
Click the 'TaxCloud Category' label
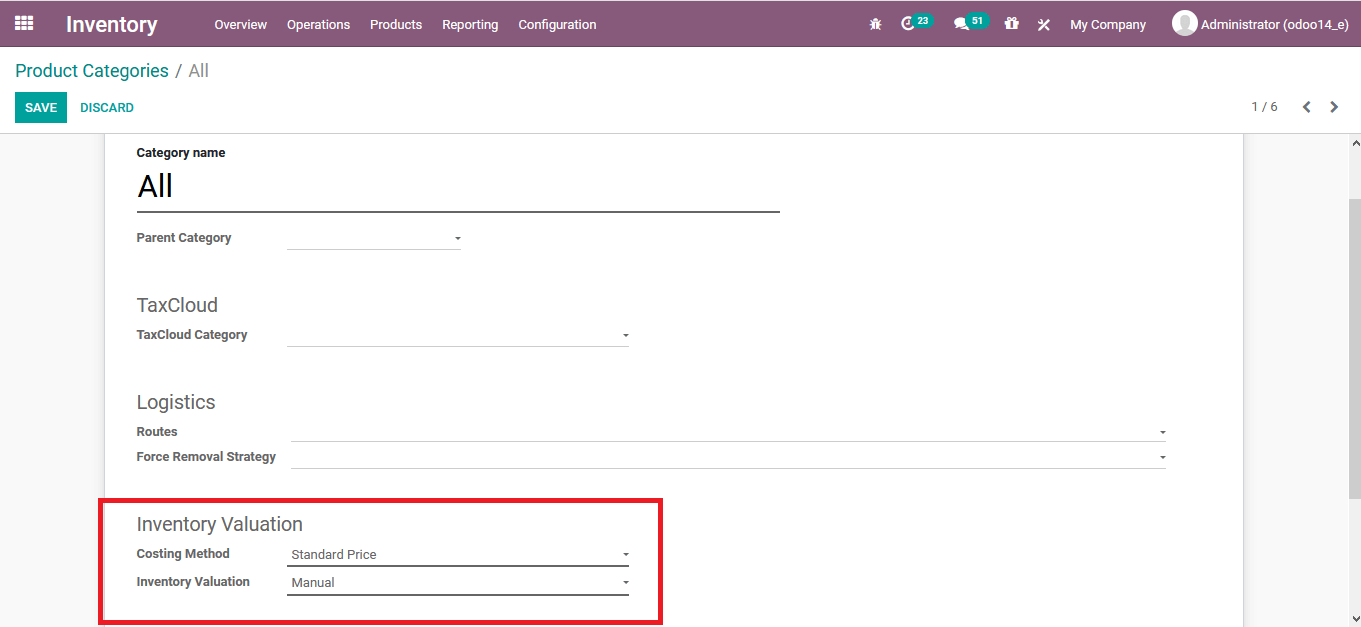(192, 335)
